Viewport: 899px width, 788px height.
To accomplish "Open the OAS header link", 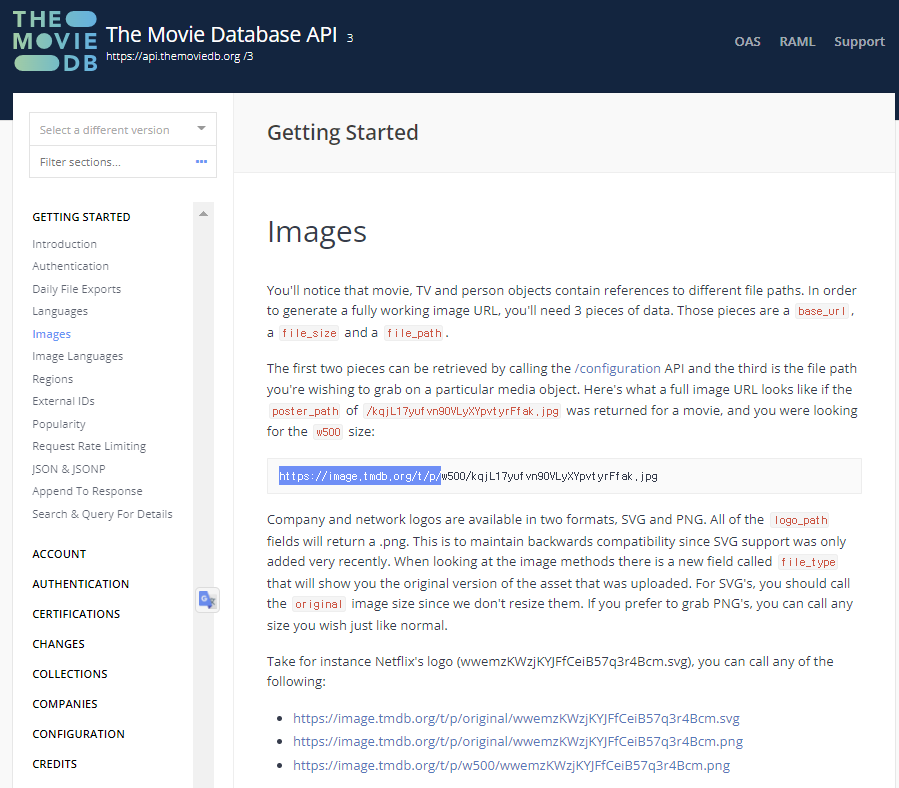I will click(x=748, y=41).
